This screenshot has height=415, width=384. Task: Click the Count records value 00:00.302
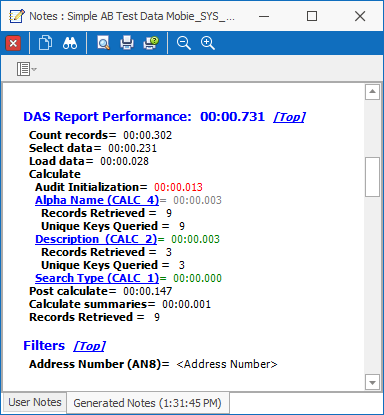click(x=148, y=135)
